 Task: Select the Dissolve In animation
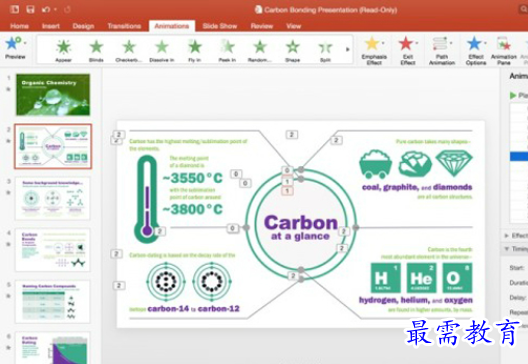pyautogui.click(x=162, y=50)
